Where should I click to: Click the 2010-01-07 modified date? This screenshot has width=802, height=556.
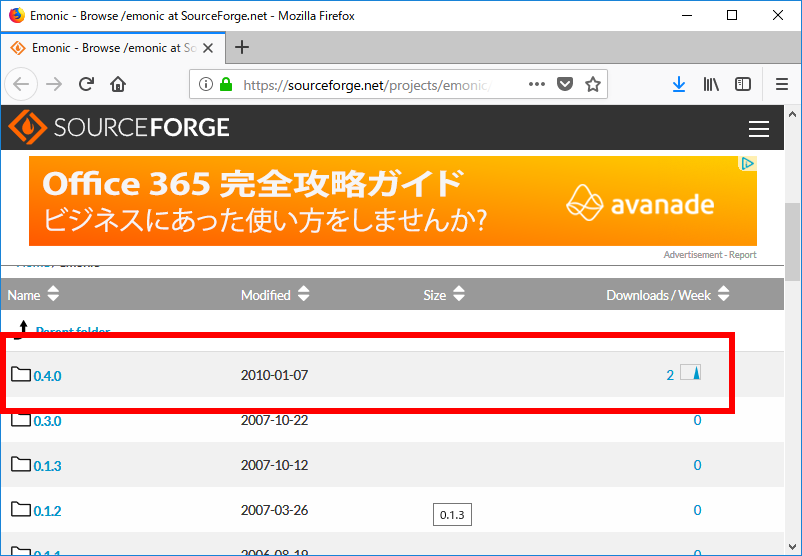coord(275,375)
